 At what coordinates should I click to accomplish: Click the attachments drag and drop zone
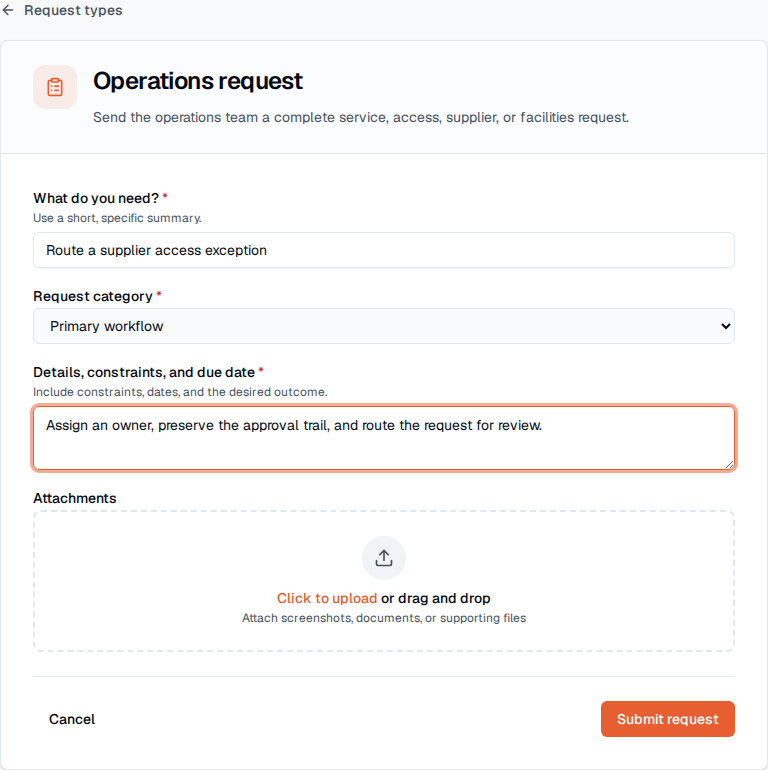point(384,581)
